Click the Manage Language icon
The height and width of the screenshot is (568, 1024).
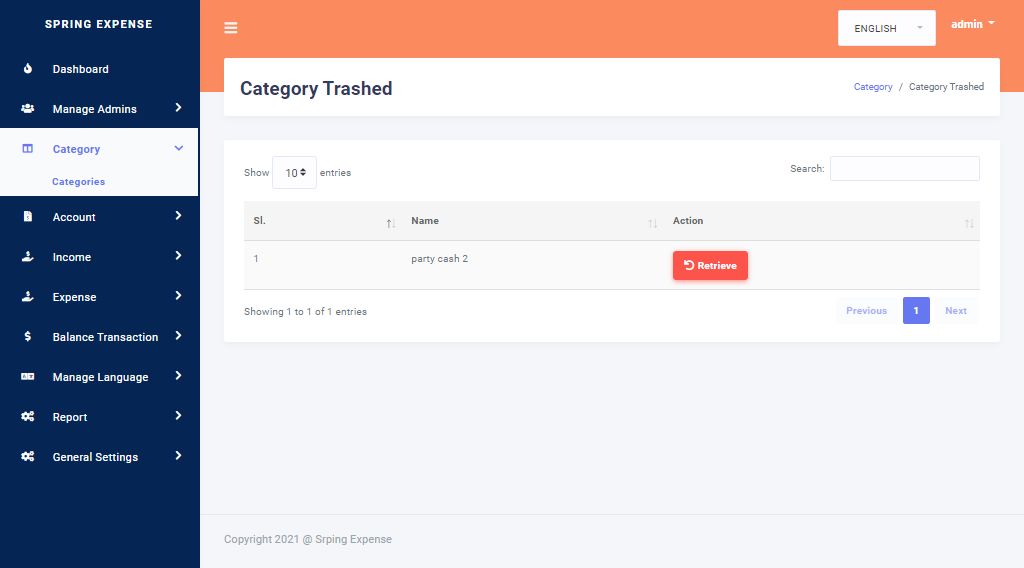click(x=27, y=377)
